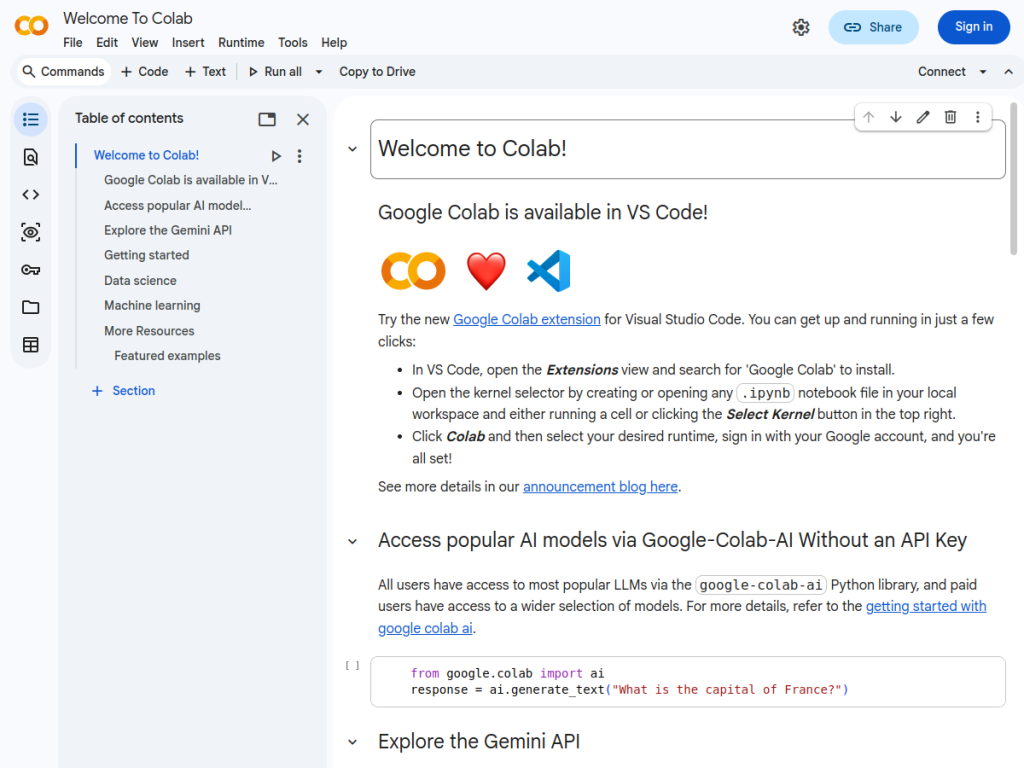Collapse the toolbar header chevron
This screenshot has width=1024, height=768.
1008,72
